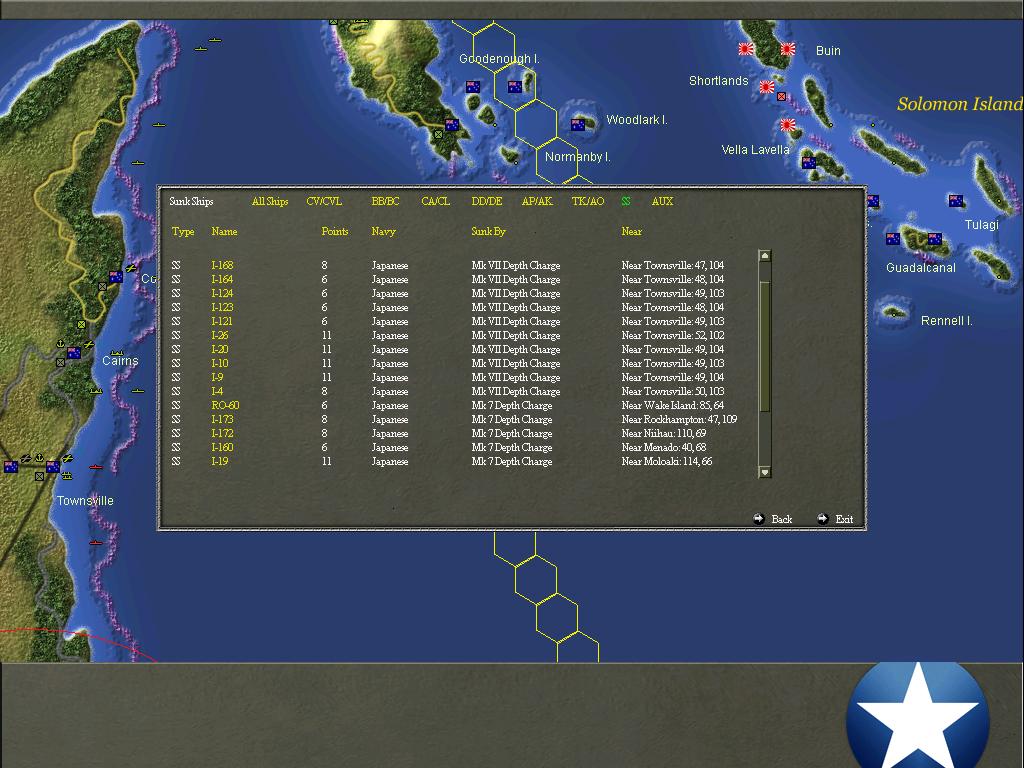
Task: Click the Sunk By column header
Action: [x=488, y=231]
